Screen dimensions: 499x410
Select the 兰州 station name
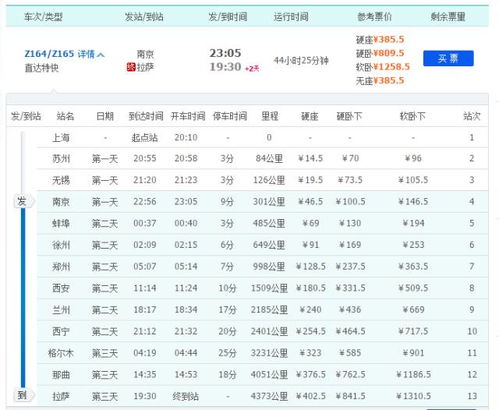pos(61,310)
